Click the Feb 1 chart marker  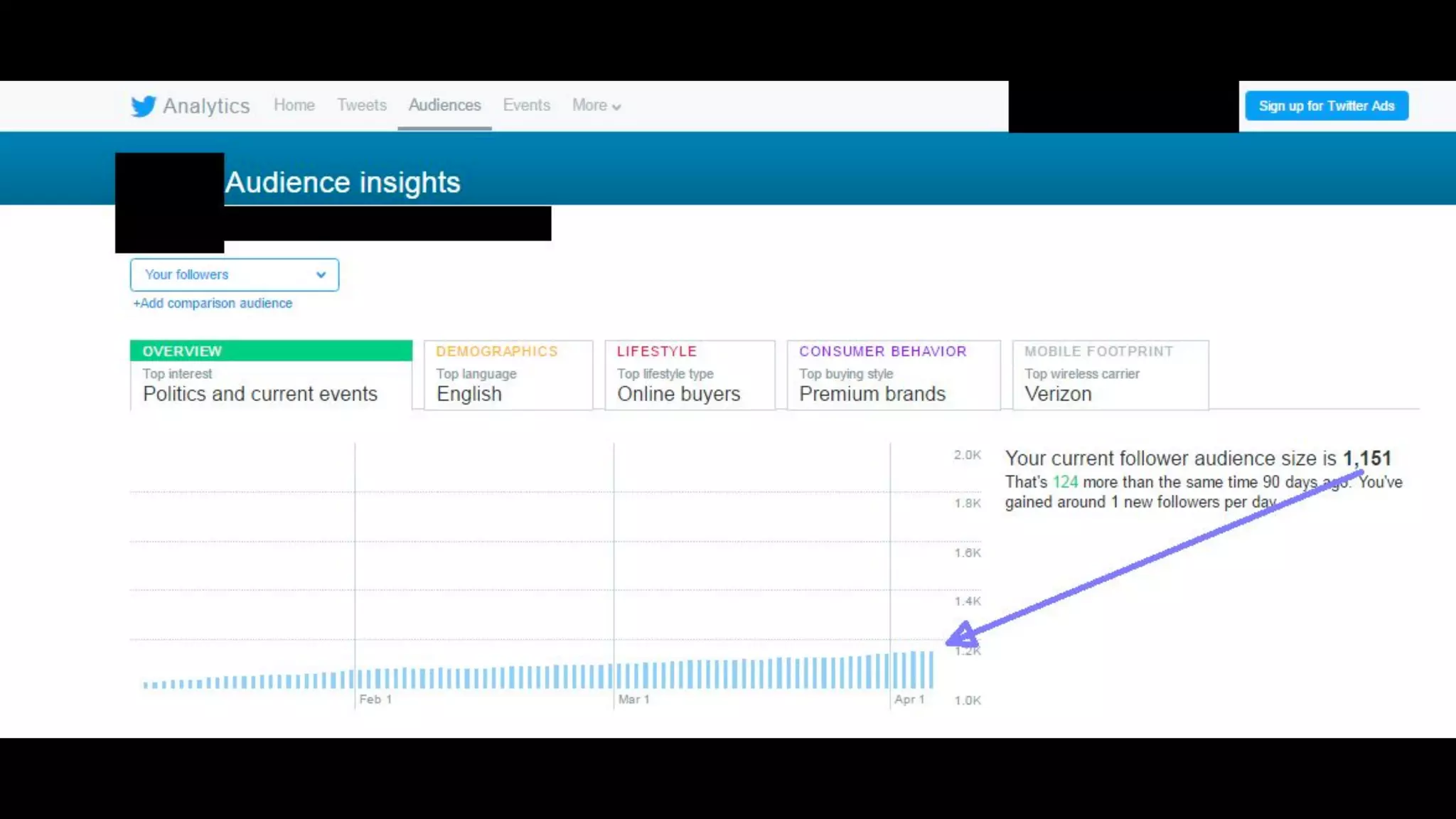[x=375, y=700]
